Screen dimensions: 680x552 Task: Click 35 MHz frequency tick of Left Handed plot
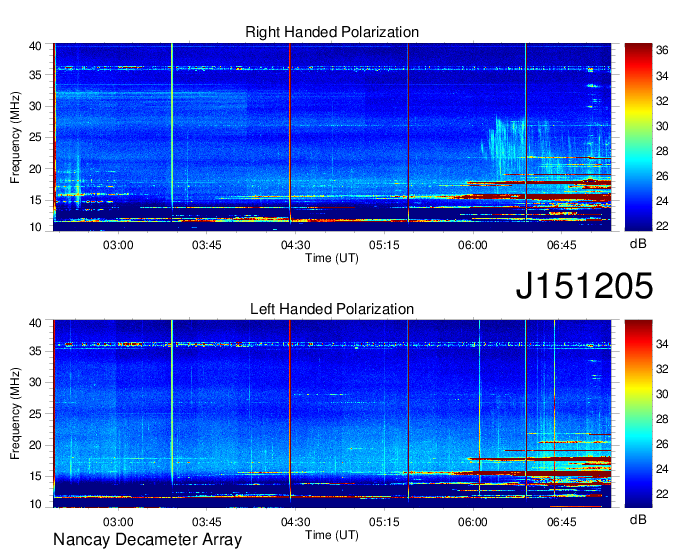[35, 351]
